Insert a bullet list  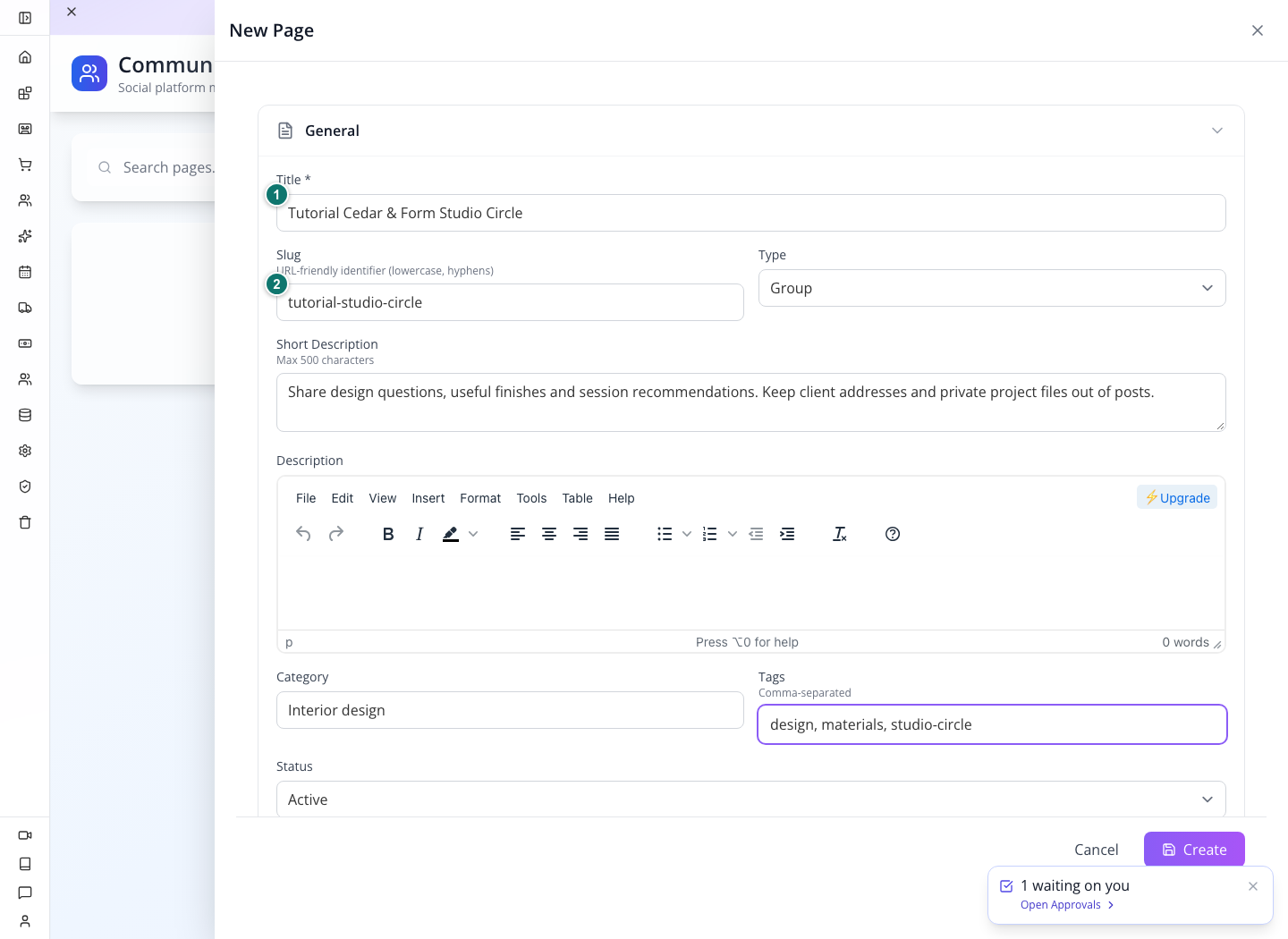point(665,534)
